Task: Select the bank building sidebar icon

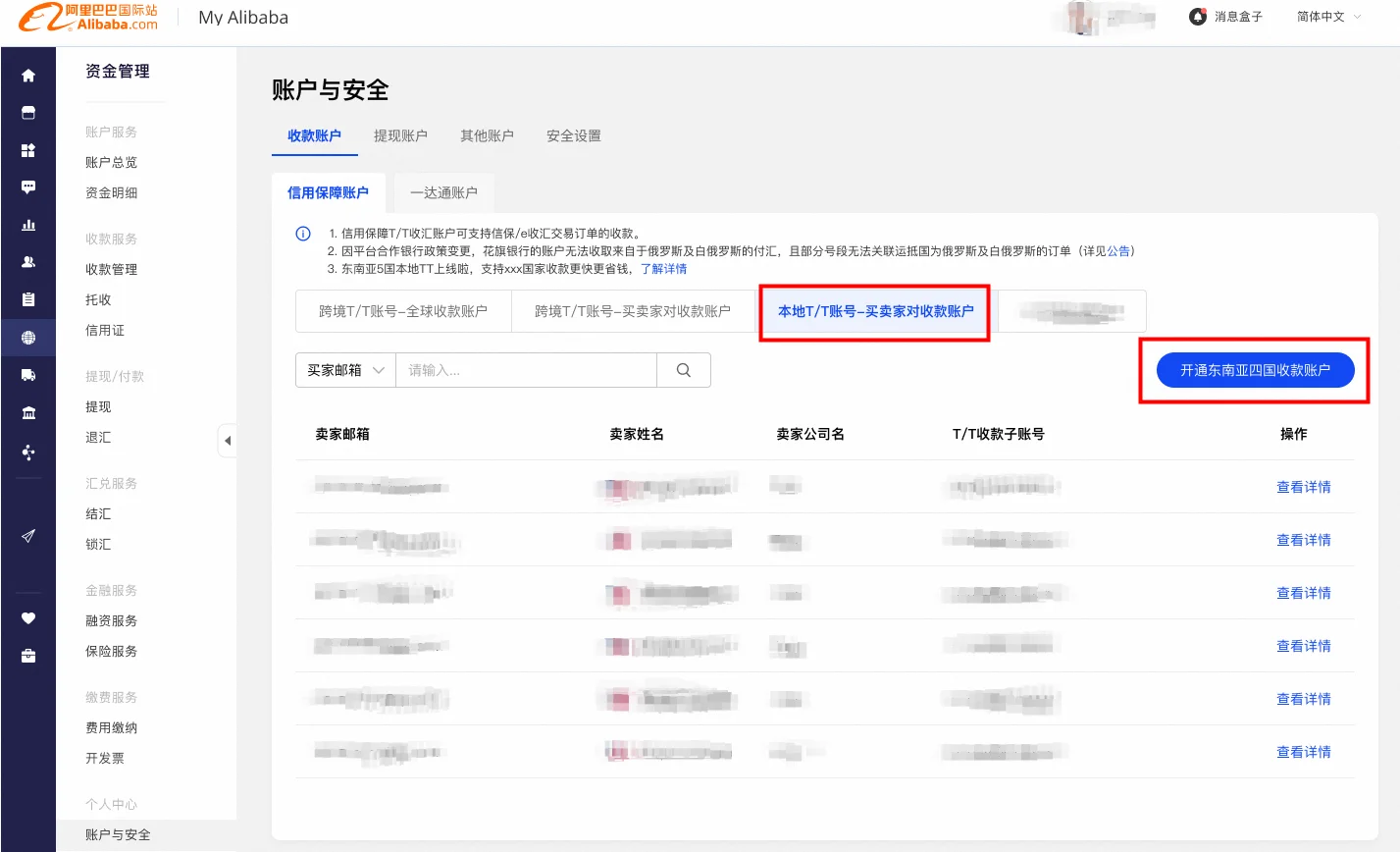Action: pos(28,413)
